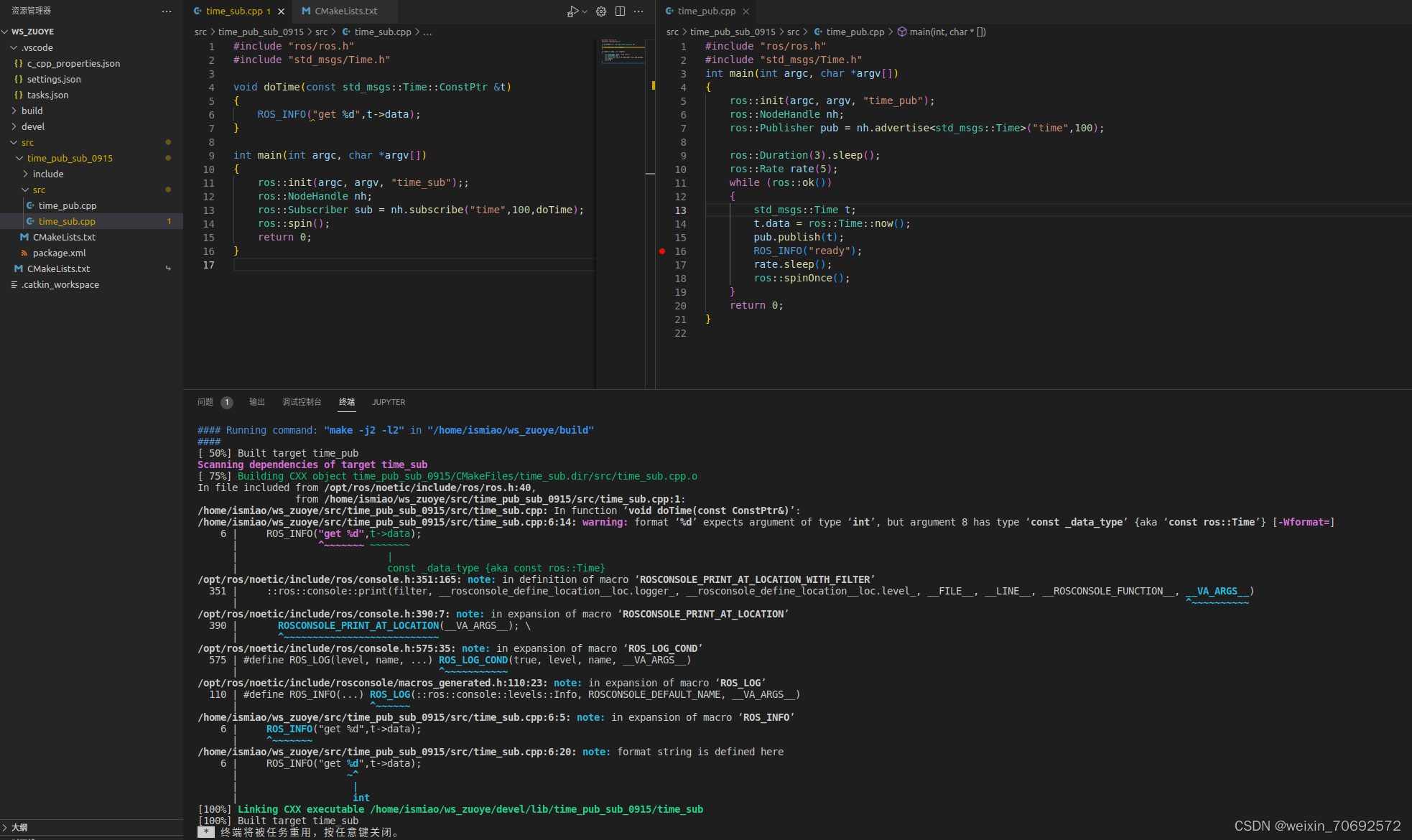
Task: Click the split editor icon
Action: (x=620, y=11)
